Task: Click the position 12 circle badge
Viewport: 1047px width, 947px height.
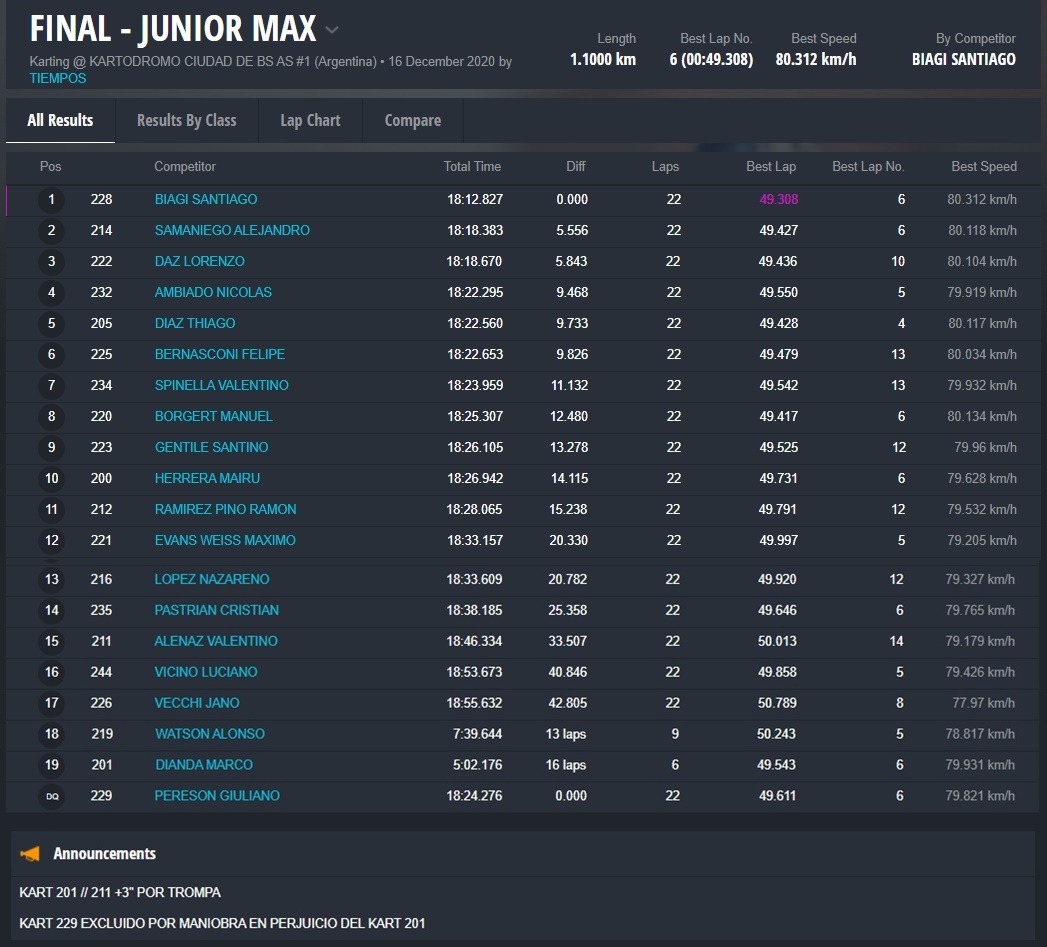Action: pyautogui.click(x=52, y=541)
